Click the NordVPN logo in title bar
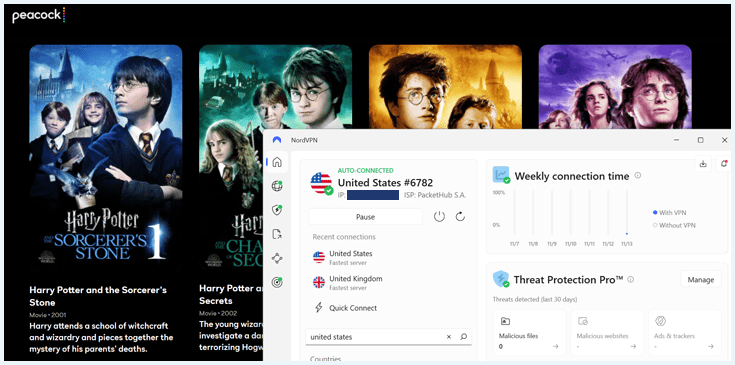This screenshot has height=365, width=735. point(277,140)
